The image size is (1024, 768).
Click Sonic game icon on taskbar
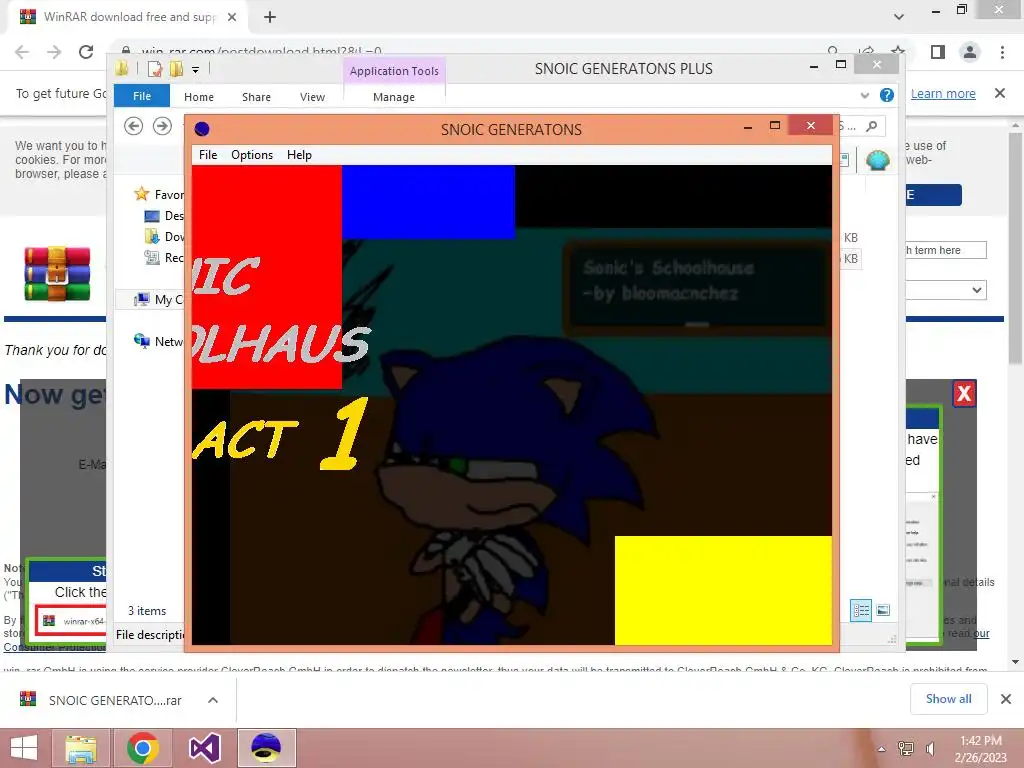point(266,748)
